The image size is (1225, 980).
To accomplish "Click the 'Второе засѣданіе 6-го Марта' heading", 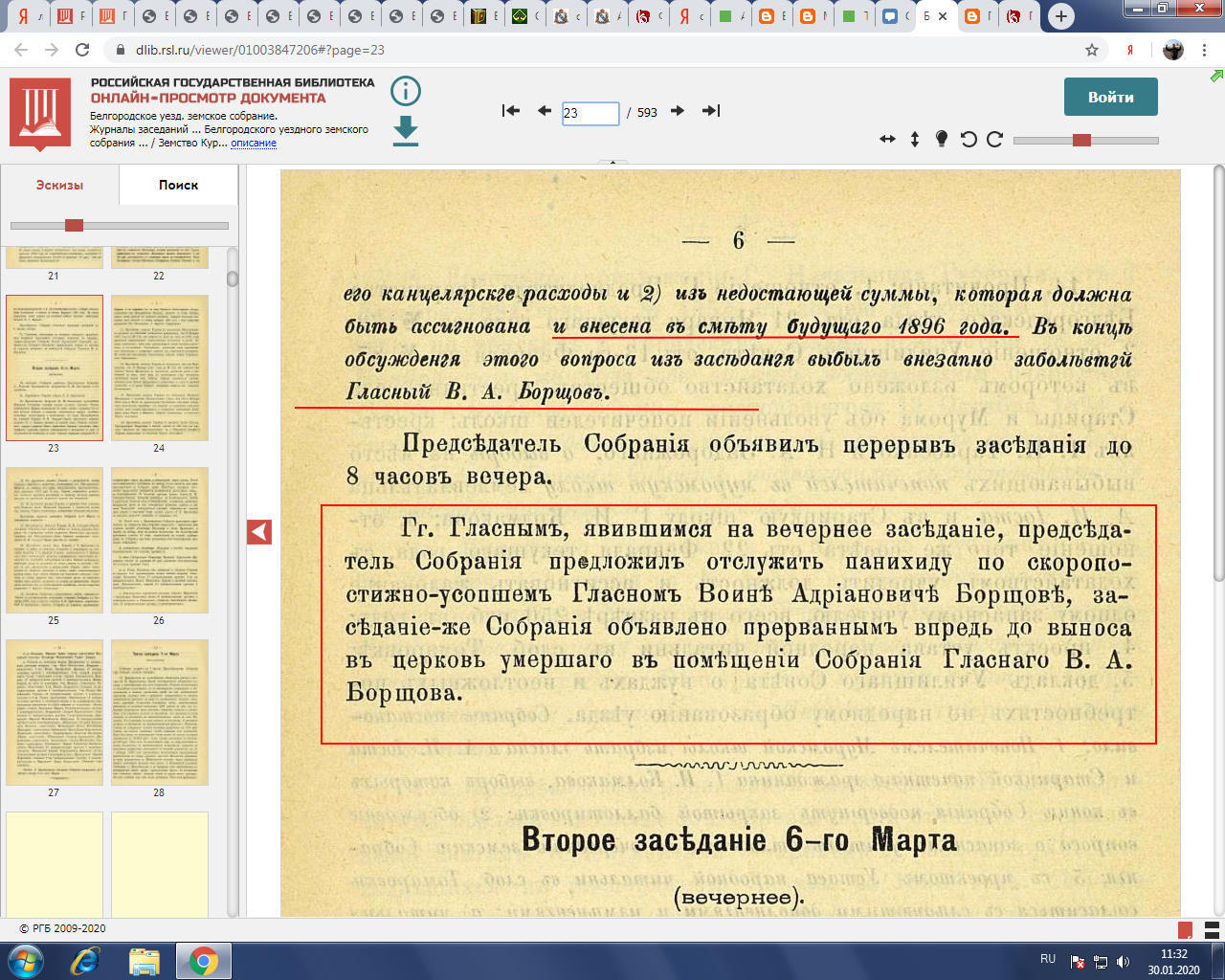I will pyautogui.click(x=739, y=840).
